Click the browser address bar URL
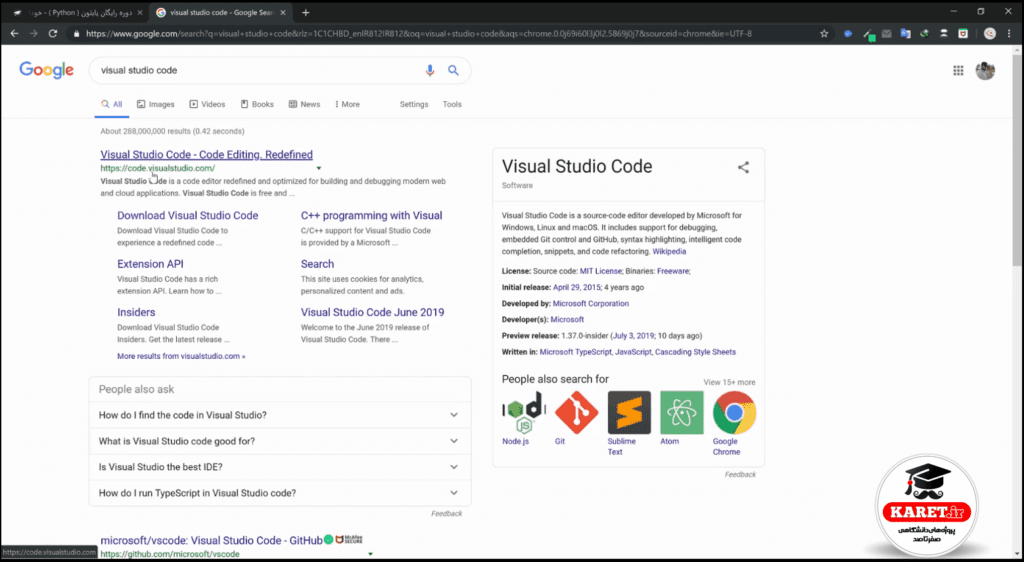This screenshot has width=1024, height=562. tap(419, 33)
